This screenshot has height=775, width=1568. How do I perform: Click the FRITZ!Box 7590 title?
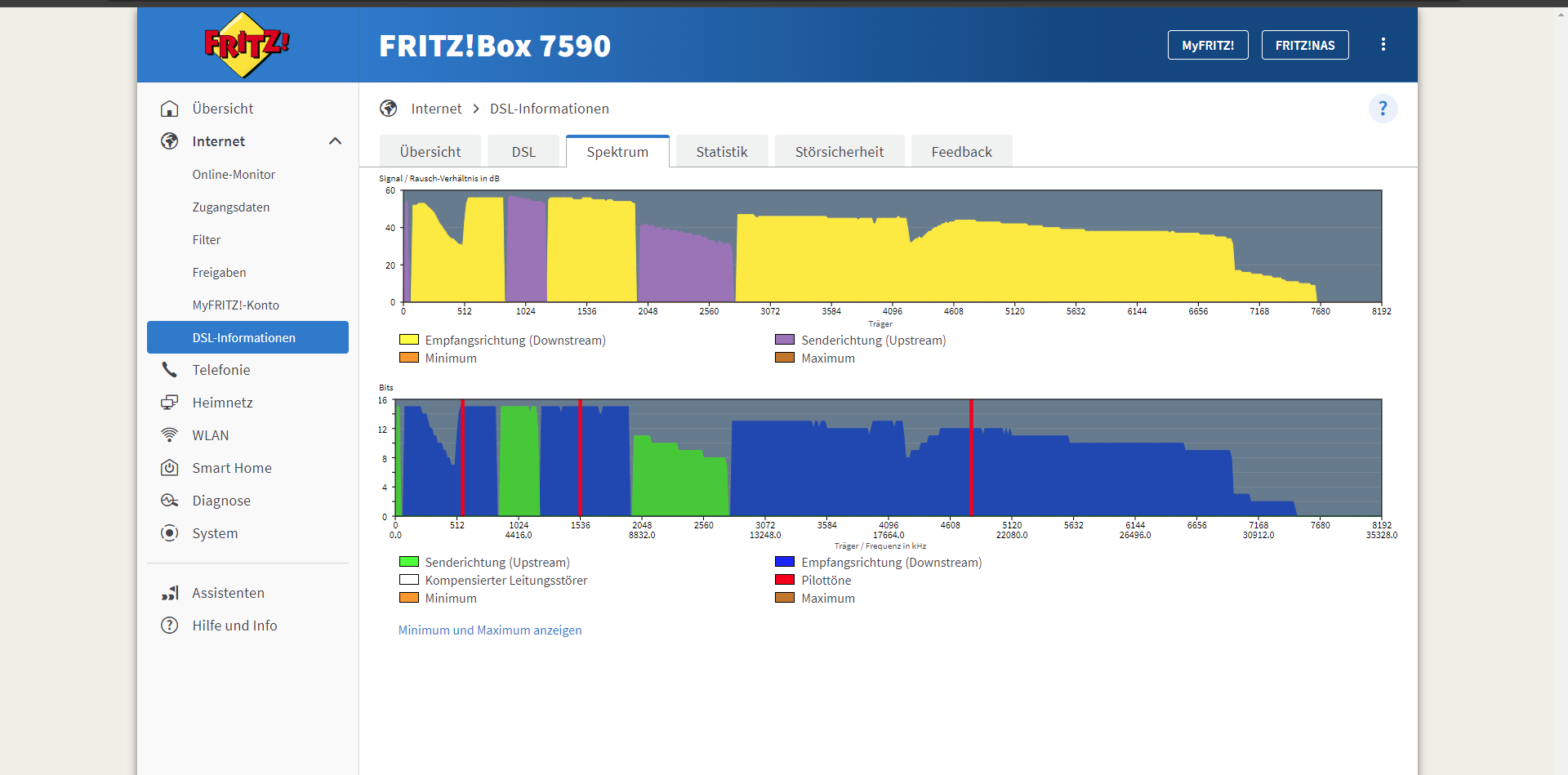pyautogui.click(x=495, y=46)
